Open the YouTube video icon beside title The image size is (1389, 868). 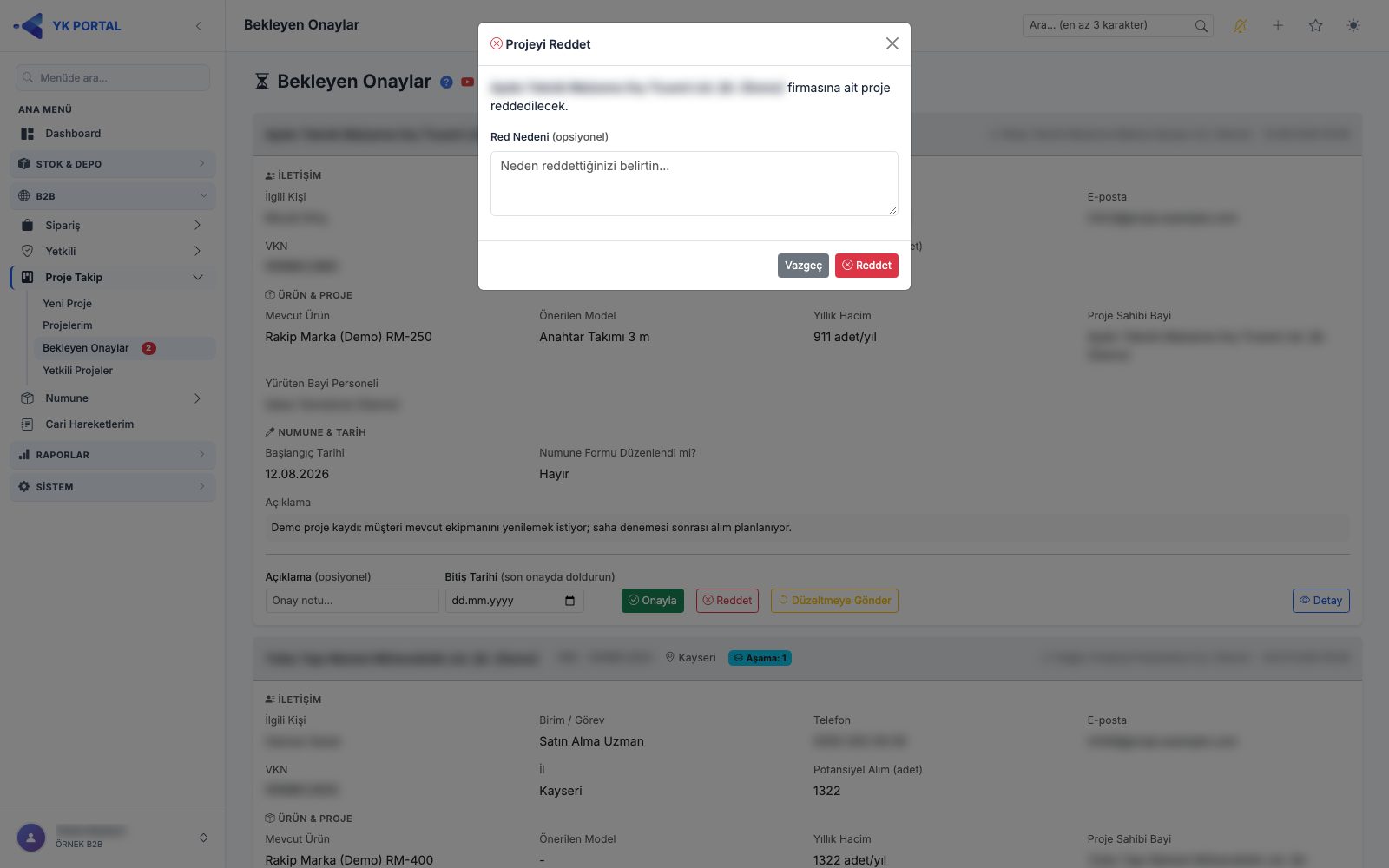(x=467, y=82)
